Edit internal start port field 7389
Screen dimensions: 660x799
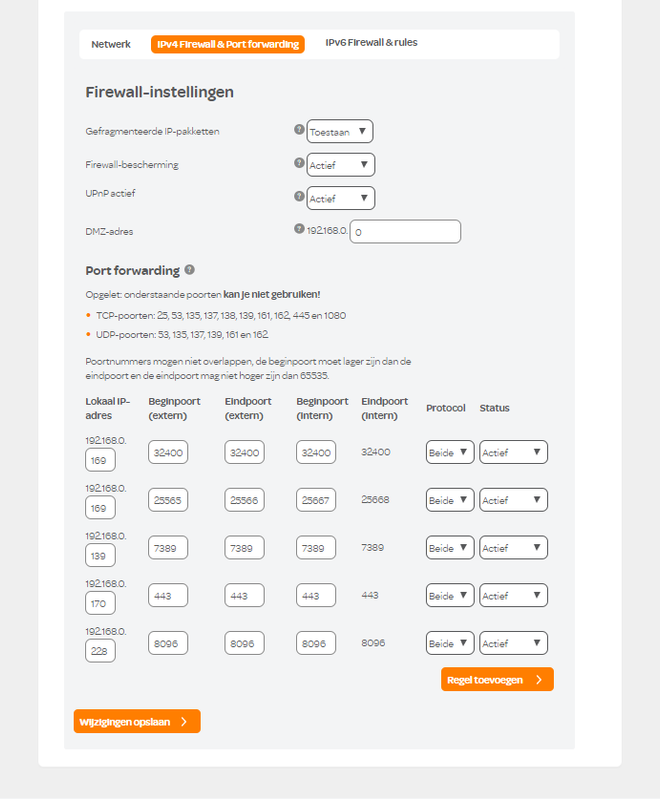(x=316, y=548)
